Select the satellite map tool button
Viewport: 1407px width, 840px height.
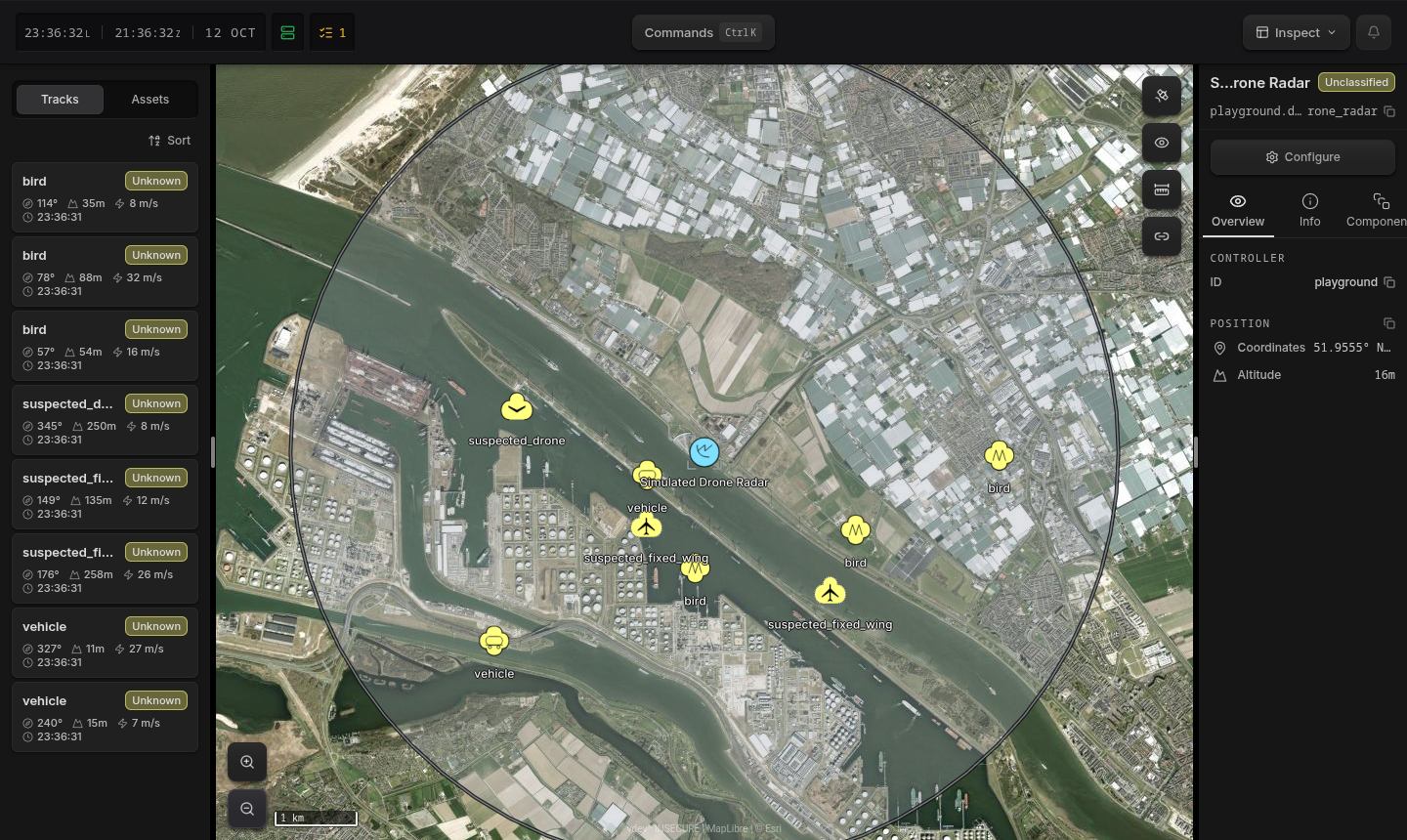pos(1162,96)
